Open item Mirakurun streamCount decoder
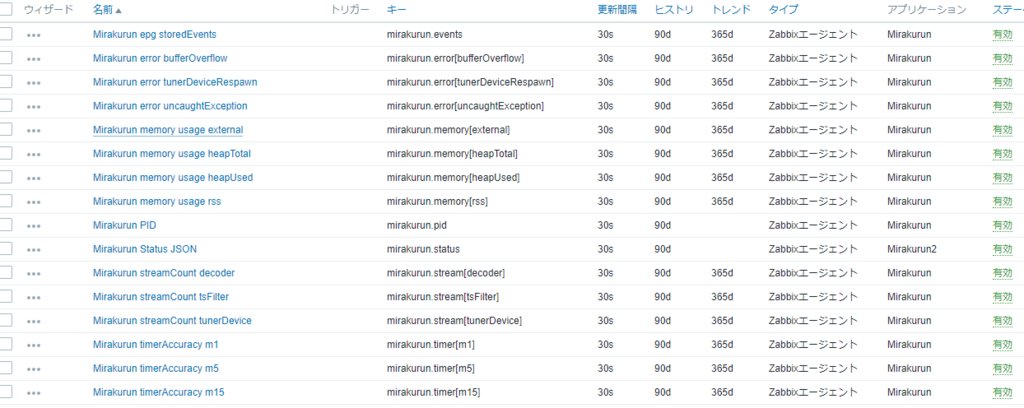1024x408 pixels. pos(164,273)
